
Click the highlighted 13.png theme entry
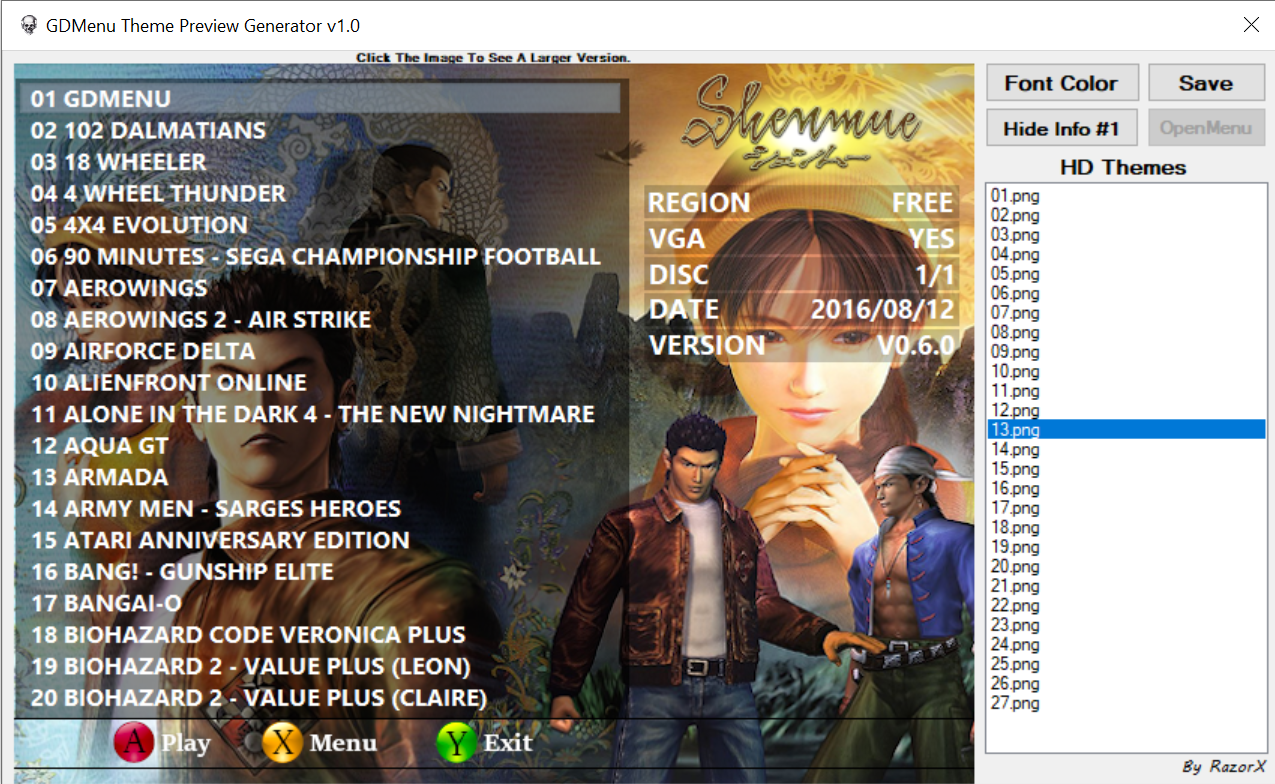point(1125,430)
